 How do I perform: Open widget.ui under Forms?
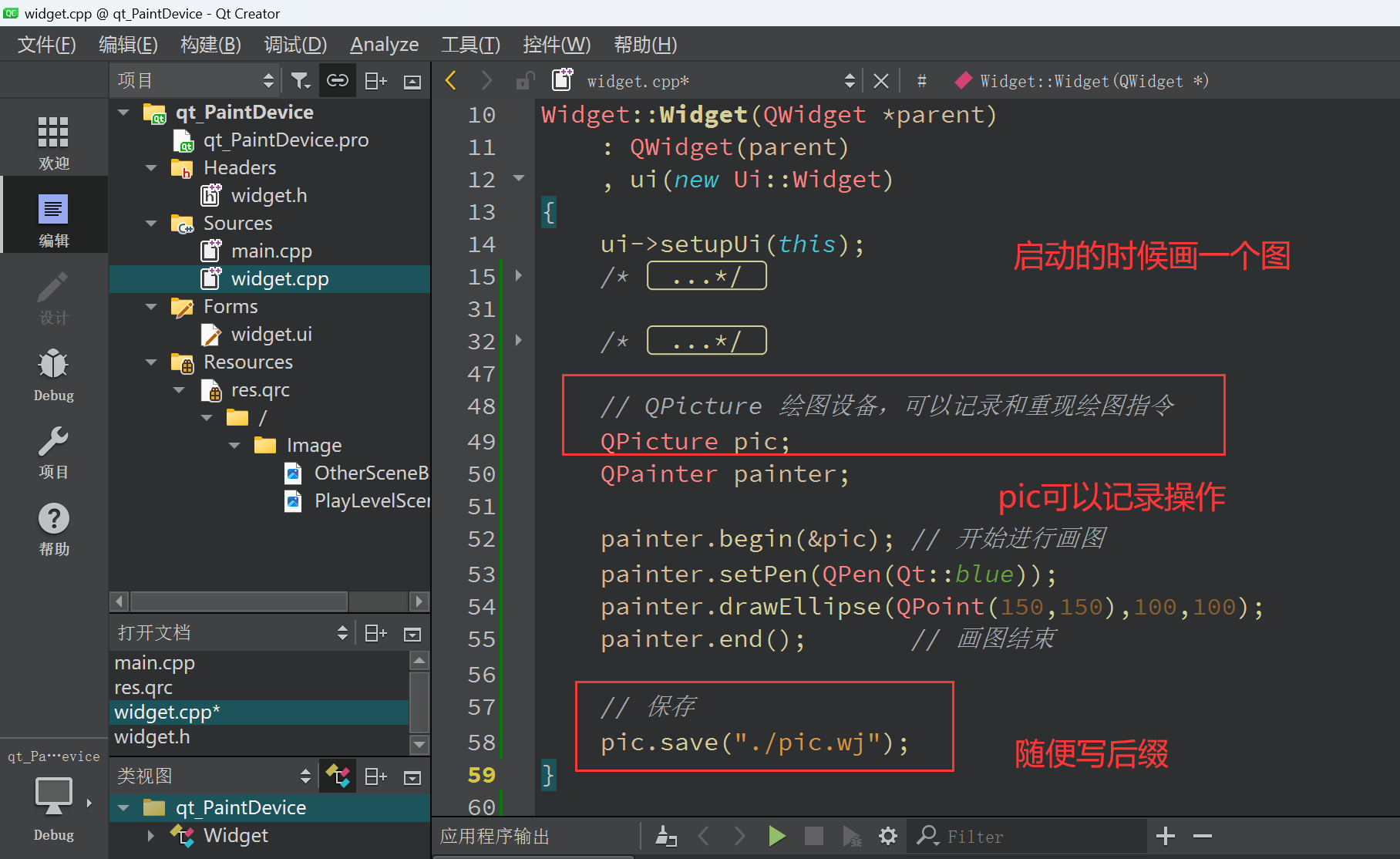[x=271, y=335]
